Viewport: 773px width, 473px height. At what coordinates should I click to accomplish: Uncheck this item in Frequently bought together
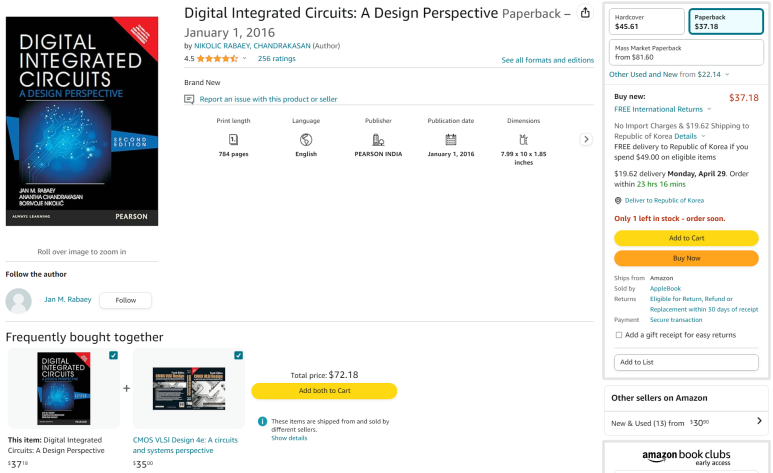tap(113, 355)
